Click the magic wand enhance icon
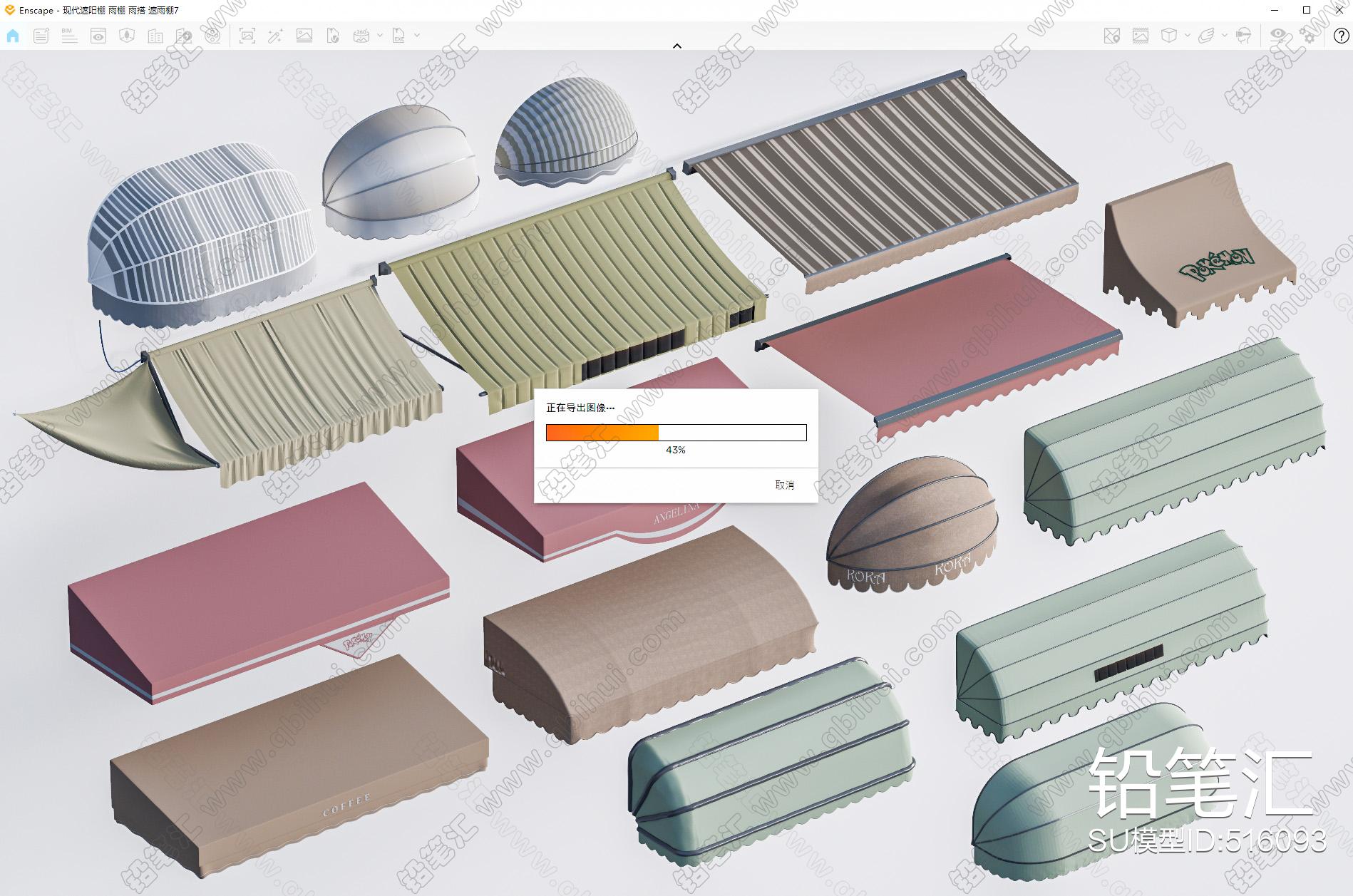 276,36
